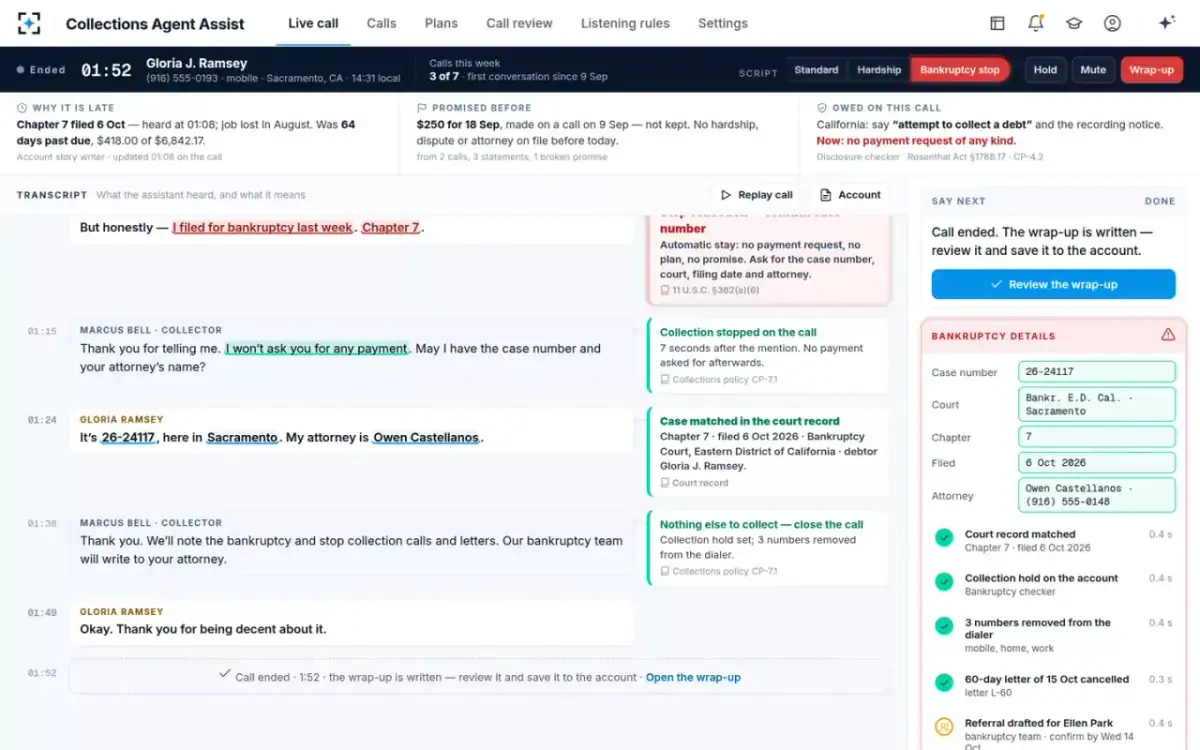The width and height of the screenshot is (1200, 750).
Task: Click the check beside 3 numbers removed from the dialer
Action: pyautogui.click(x=944, y=626)
